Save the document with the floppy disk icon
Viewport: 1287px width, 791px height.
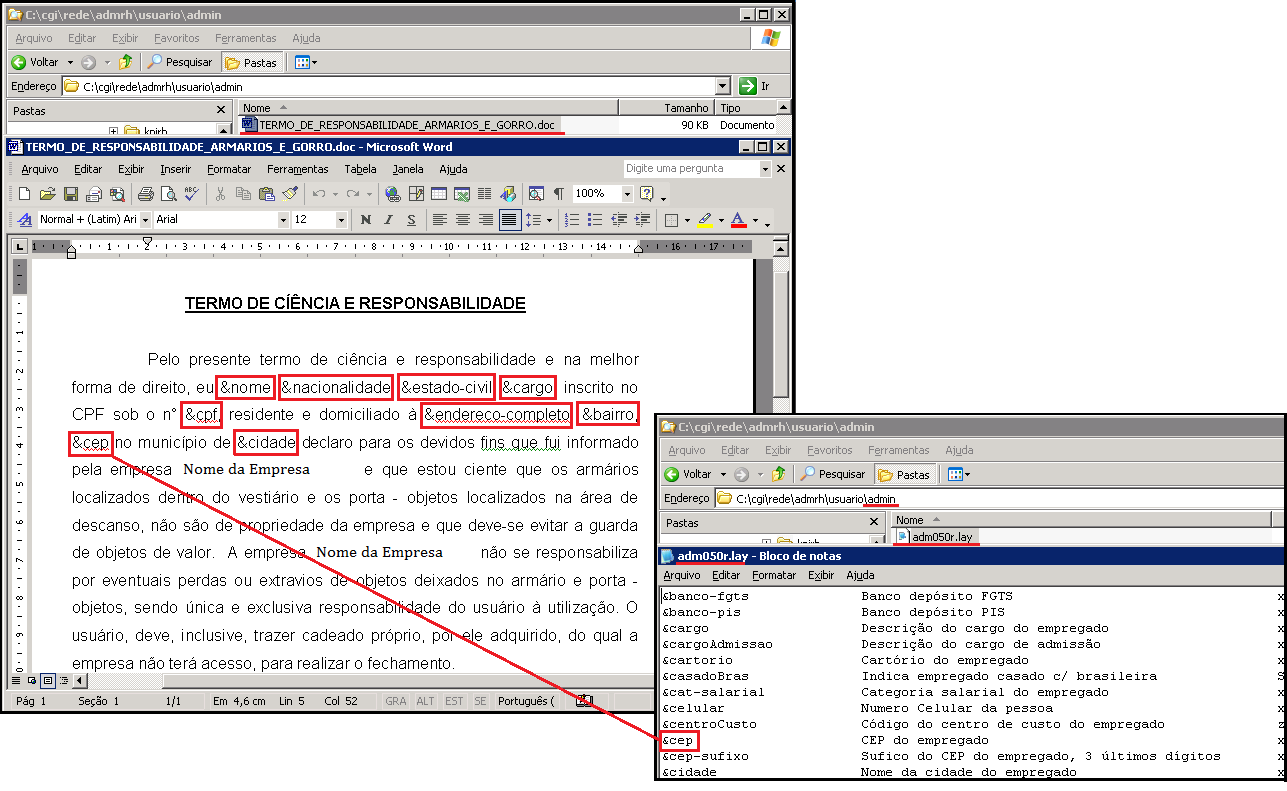point(71,193)
